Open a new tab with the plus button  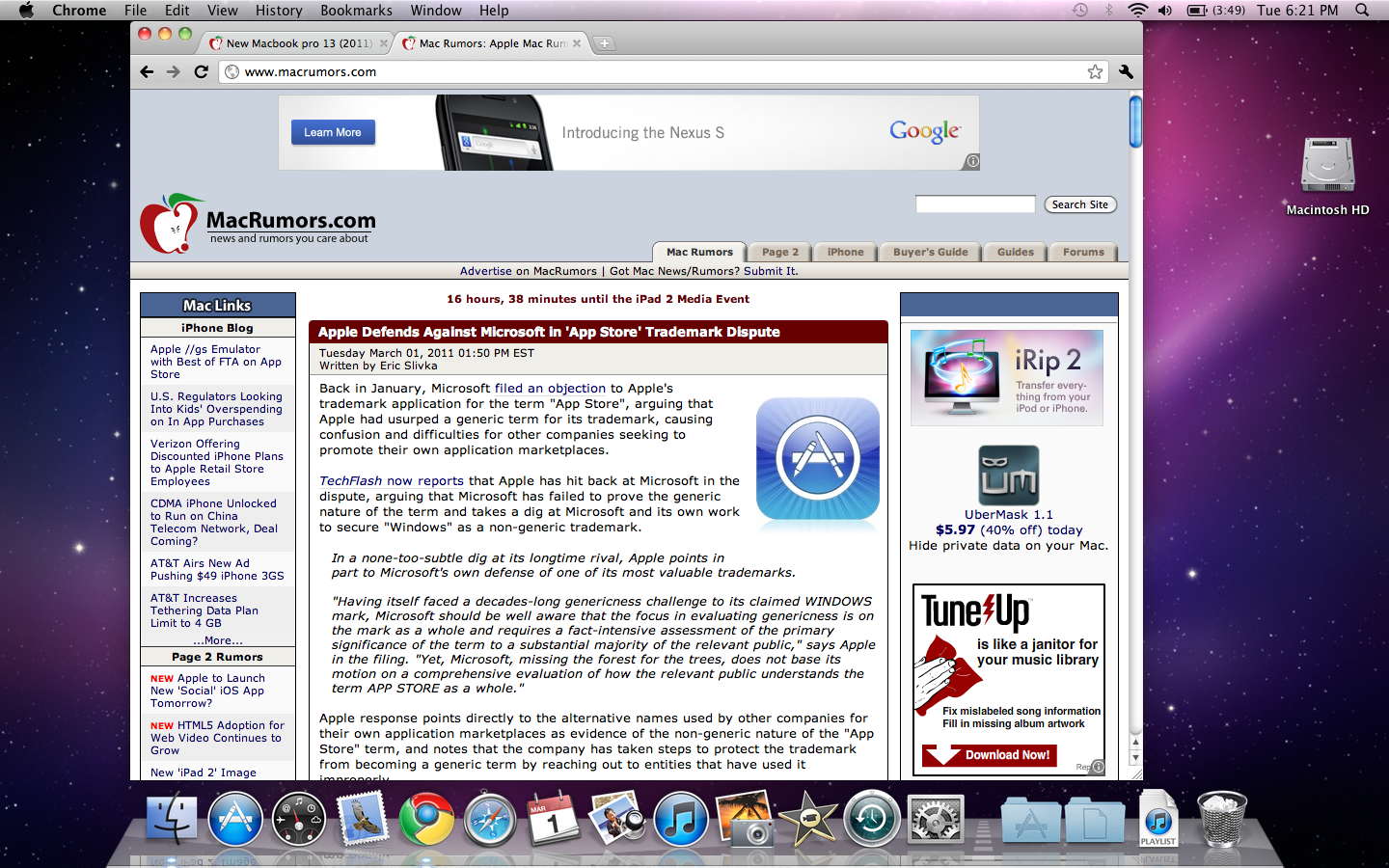pyautogui.click(x=604, y=43)
